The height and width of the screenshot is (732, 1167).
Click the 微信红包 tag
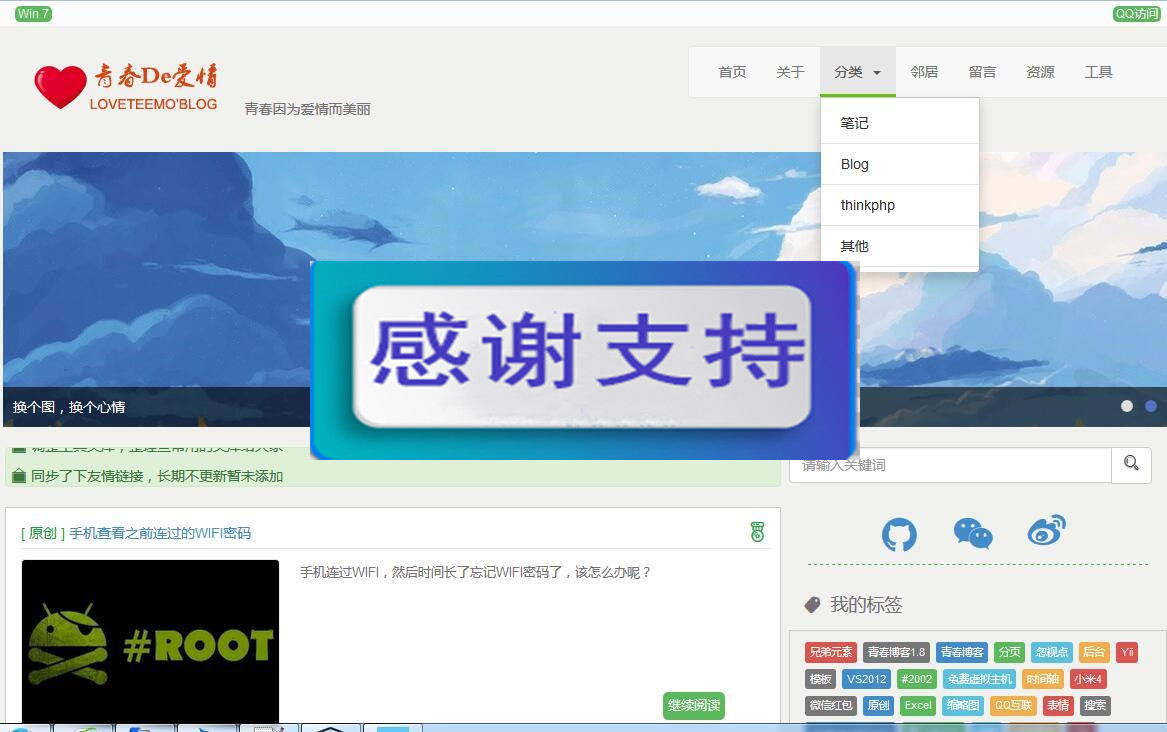coord(831,705)
